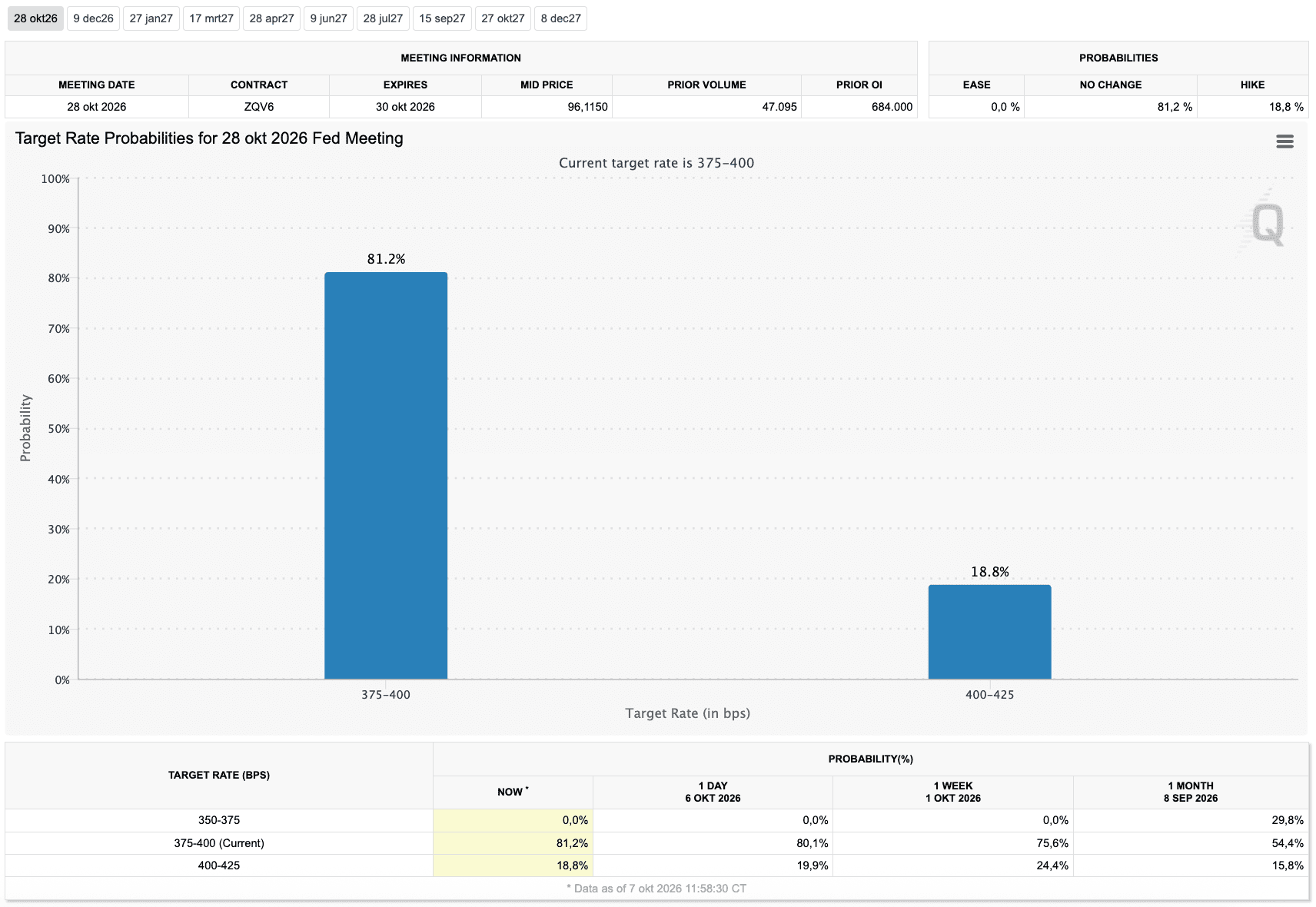
Task: Click the QuikStrike Q watermark logo
Action: [x=1264, y=223]
